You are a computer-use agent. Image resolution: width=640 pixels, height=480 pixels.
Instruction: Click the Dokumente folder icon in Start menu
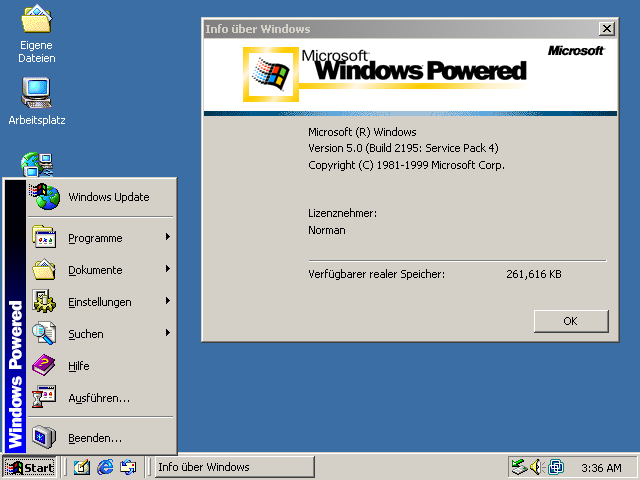coord(44,269)
